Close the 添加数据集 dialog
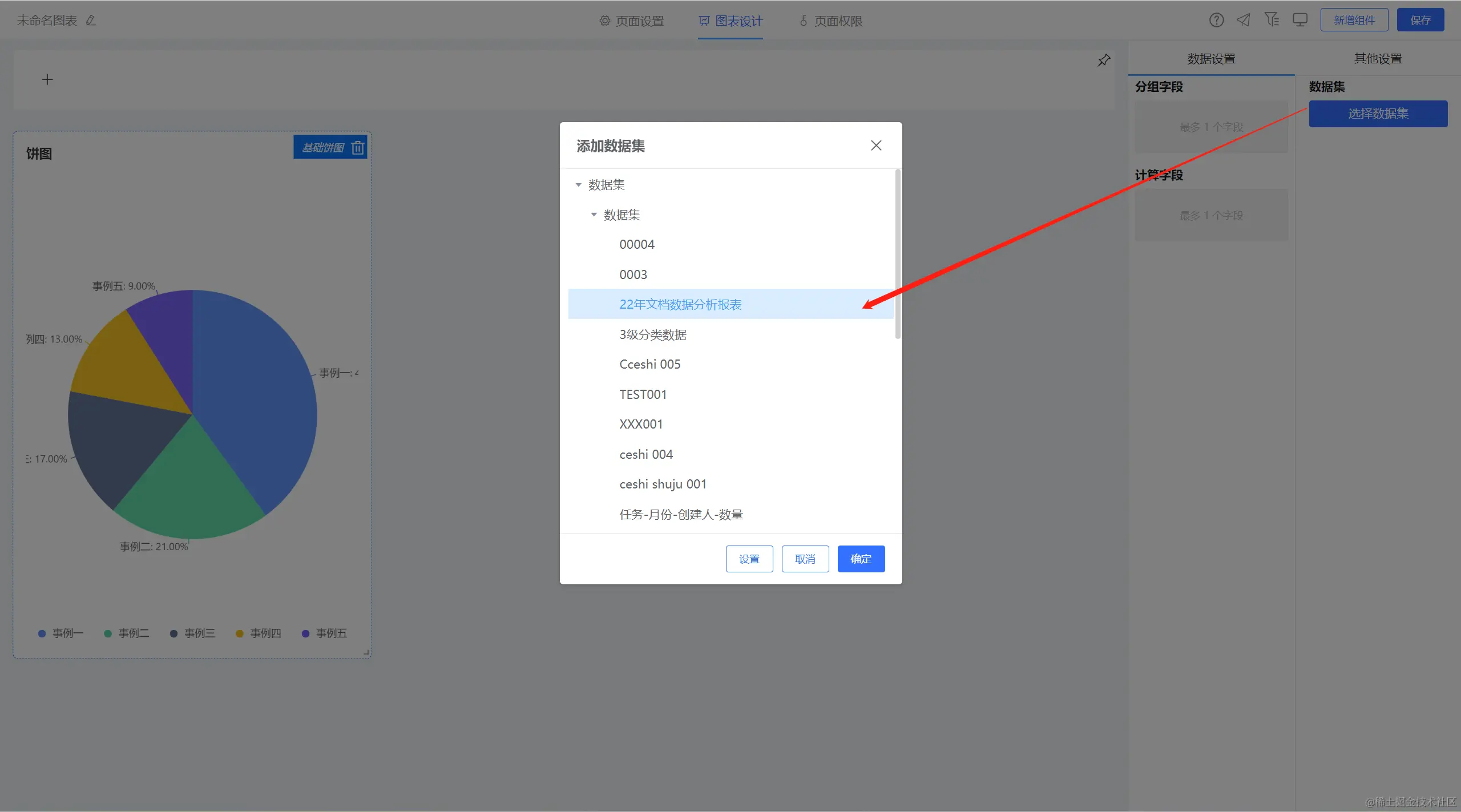 [876, 146]
